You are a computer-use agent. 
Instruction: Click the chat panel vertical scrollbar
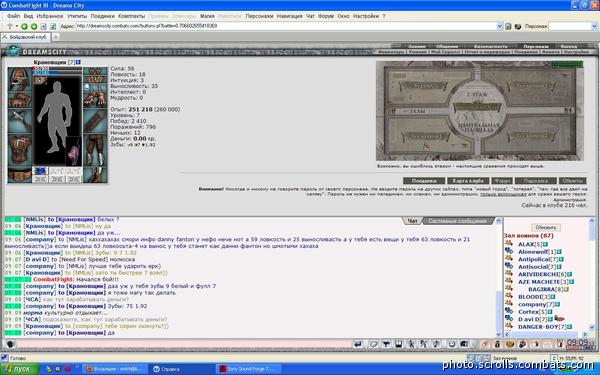pyautogui.click(x=498, y=277)
